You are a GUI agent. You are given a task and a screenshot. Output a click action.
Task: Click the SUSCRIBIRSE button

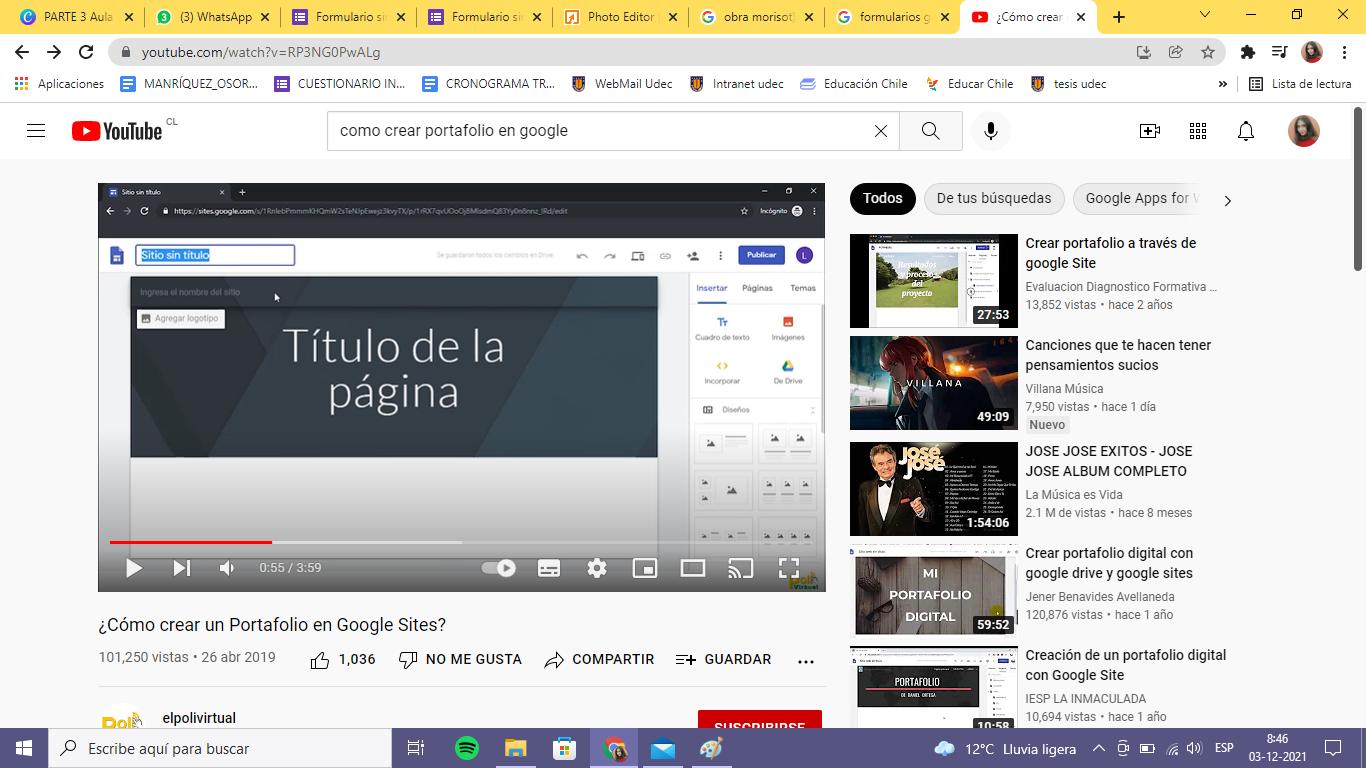[x=760, y=720]
